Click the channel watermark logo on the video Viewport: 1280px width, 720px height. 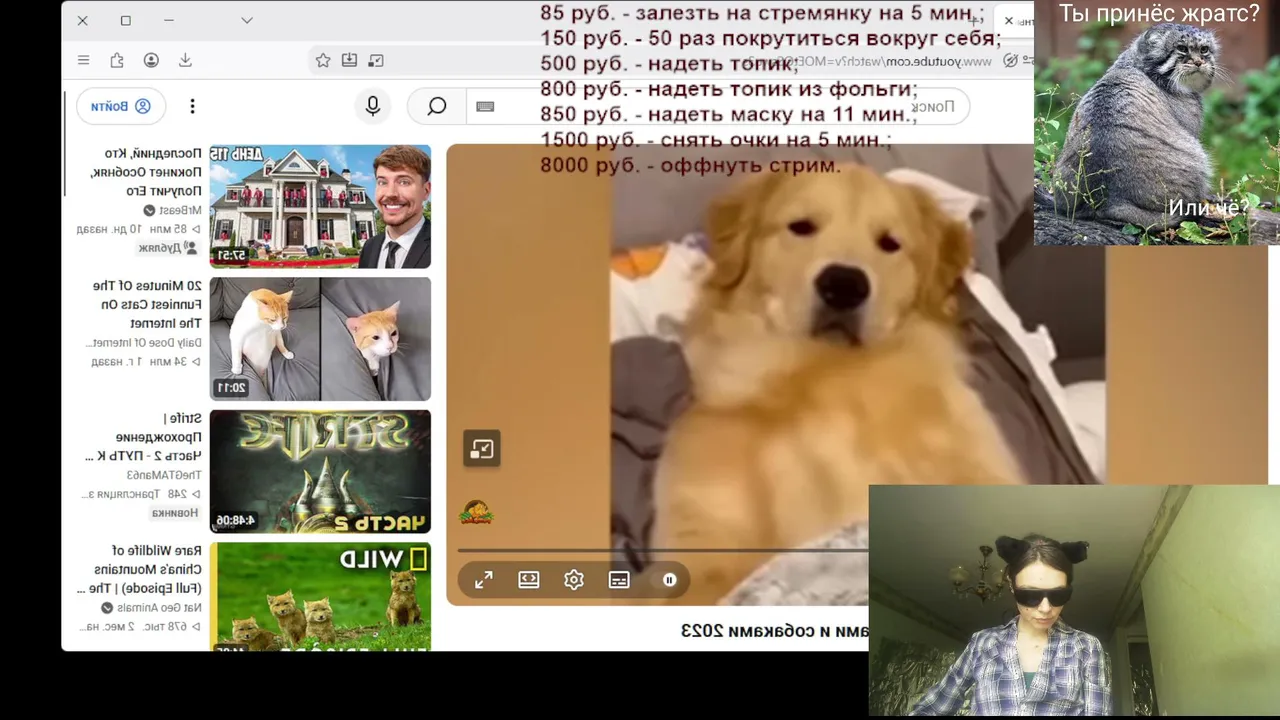pos(476,513)
